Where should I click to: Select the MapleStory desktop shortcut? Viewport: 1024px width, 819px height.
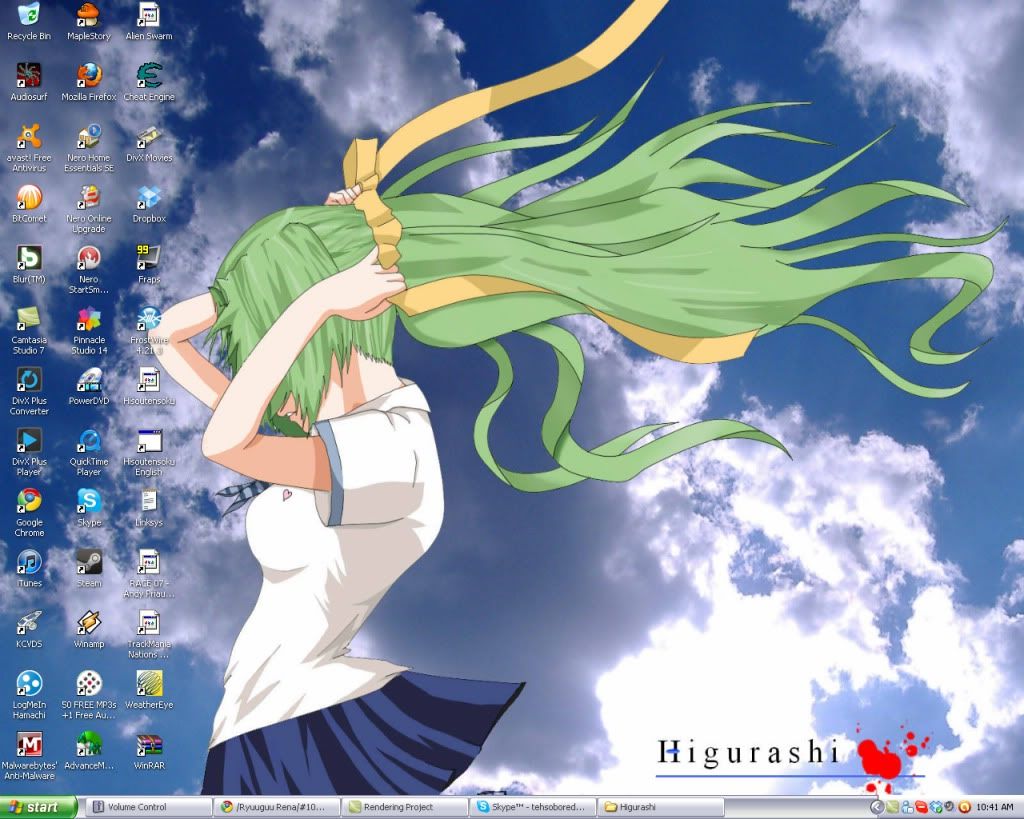(89, 15)
